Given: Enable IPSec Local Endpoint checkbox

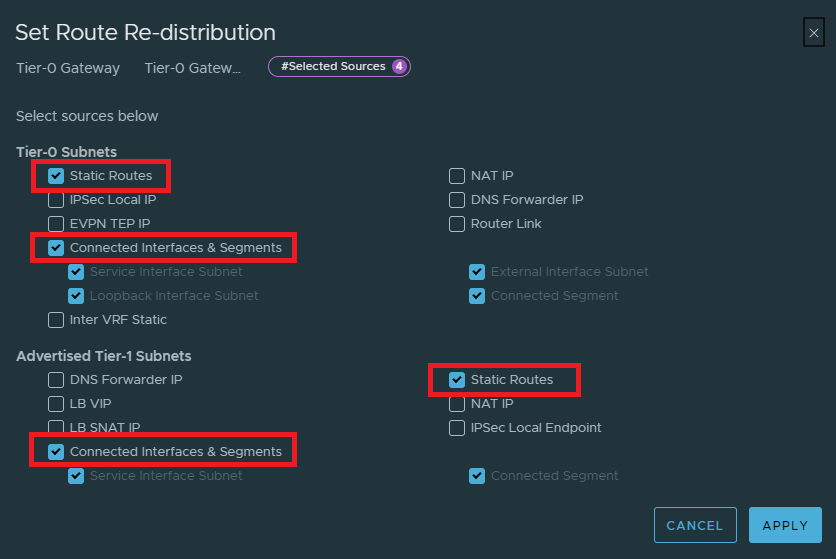Looking at the screenshot, I should [x=457, y=428].
